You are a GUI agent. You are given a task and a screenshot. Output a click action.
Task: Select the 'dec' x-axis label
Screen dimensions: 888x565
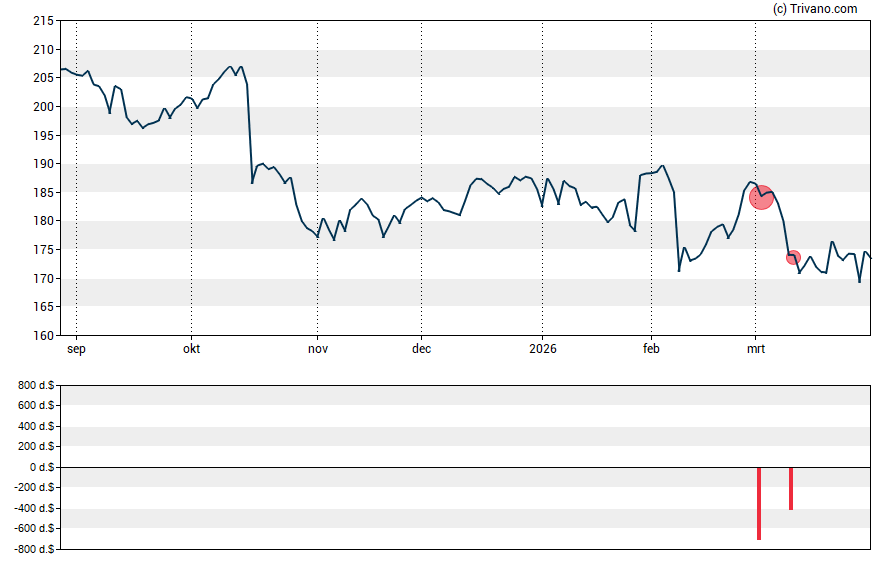click(421, 349)
